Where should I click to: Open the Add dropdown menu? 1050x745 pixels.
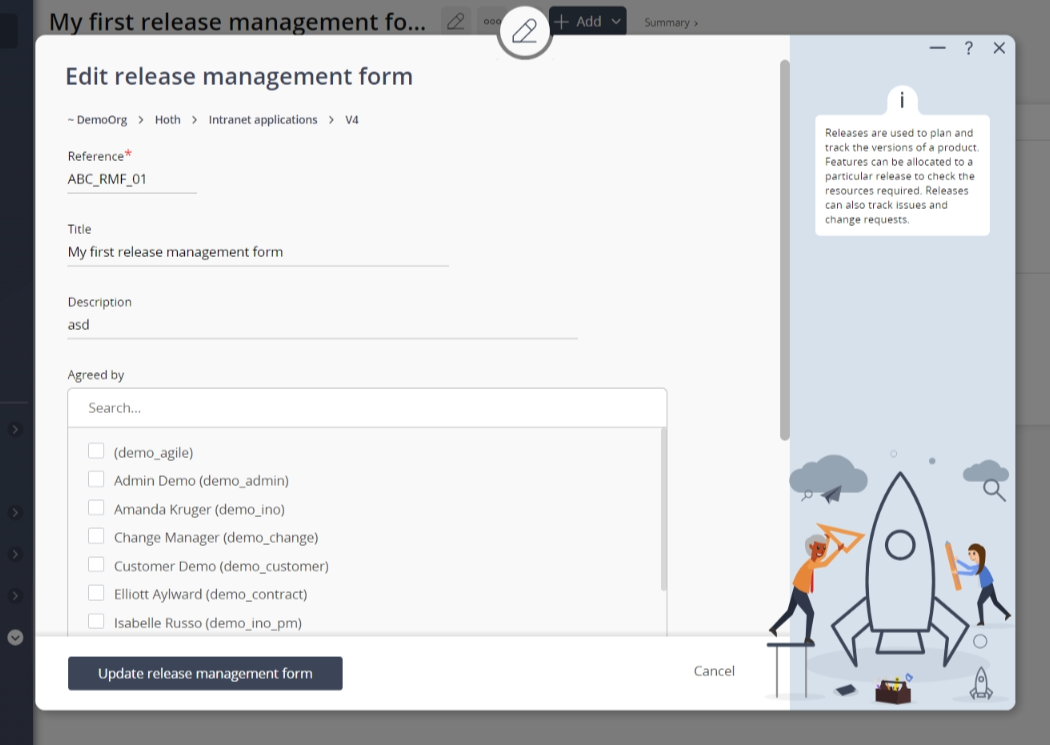coord(587,21)
